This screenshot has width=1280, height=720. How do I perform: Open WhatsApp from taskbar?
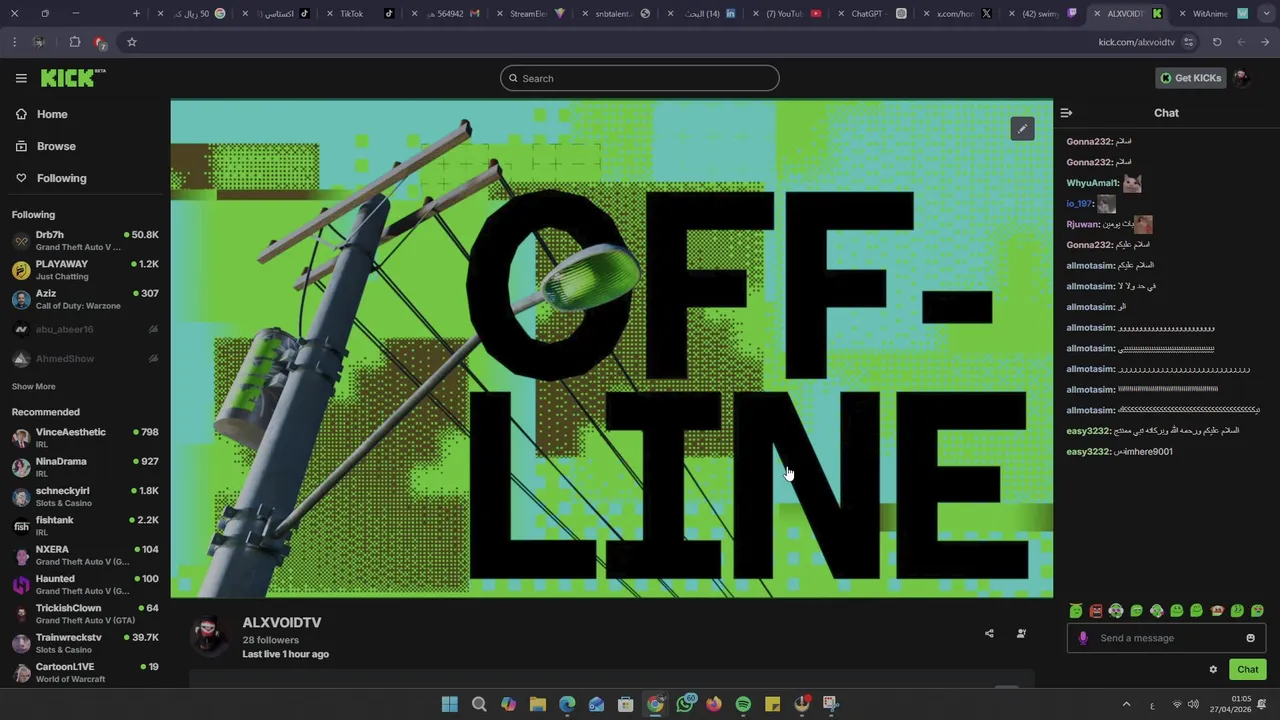click(685, 704)
